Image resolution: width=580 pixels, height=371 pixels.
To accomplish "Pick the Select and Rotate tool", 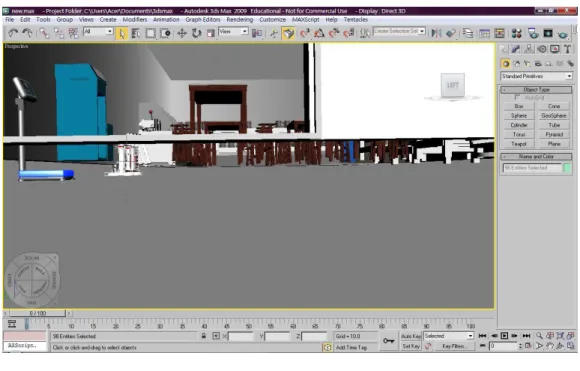I will (x=196, y=34).
